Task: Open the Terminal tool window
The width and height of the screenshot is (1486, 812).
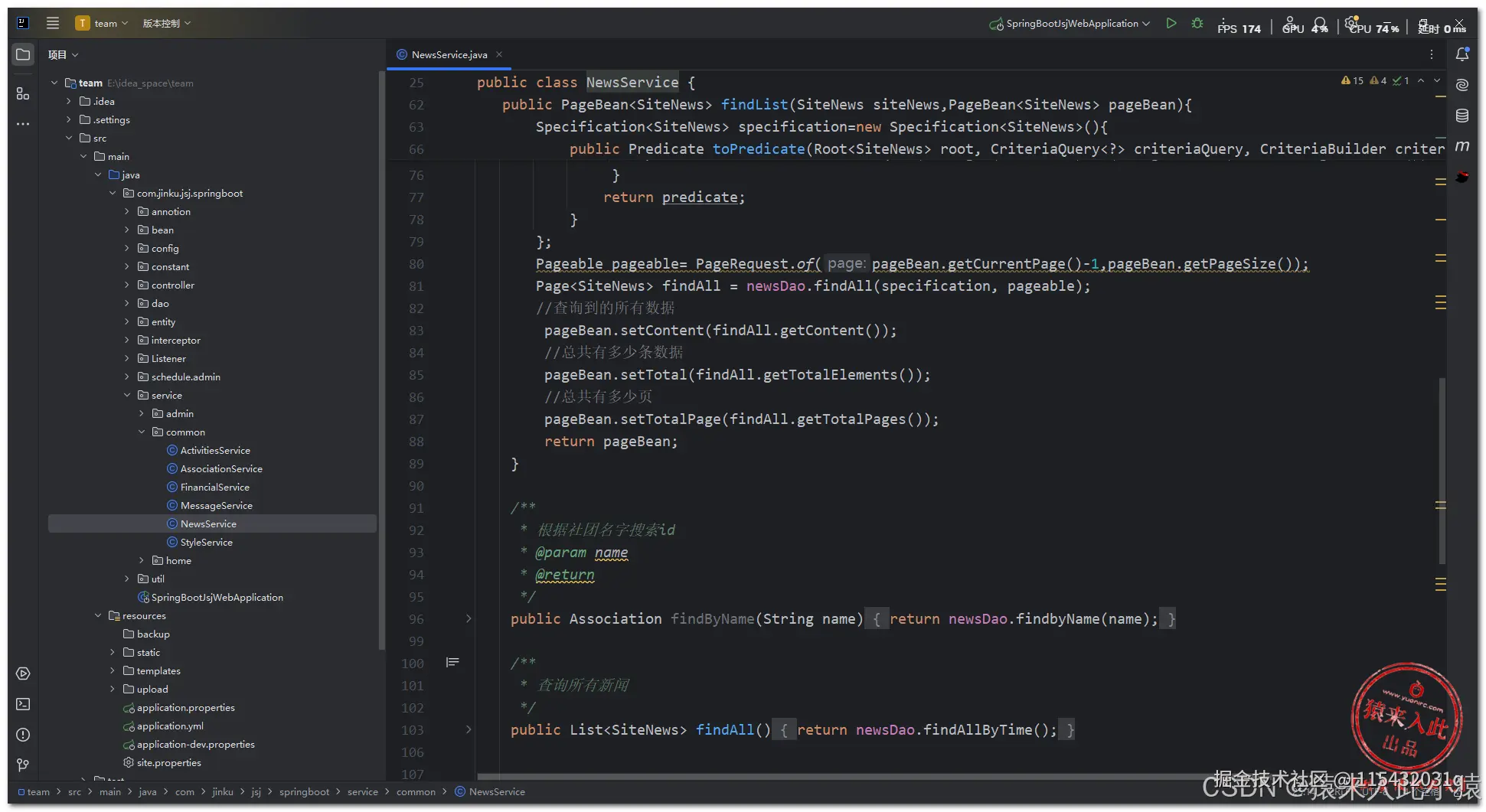Action: tap(23, 704)
